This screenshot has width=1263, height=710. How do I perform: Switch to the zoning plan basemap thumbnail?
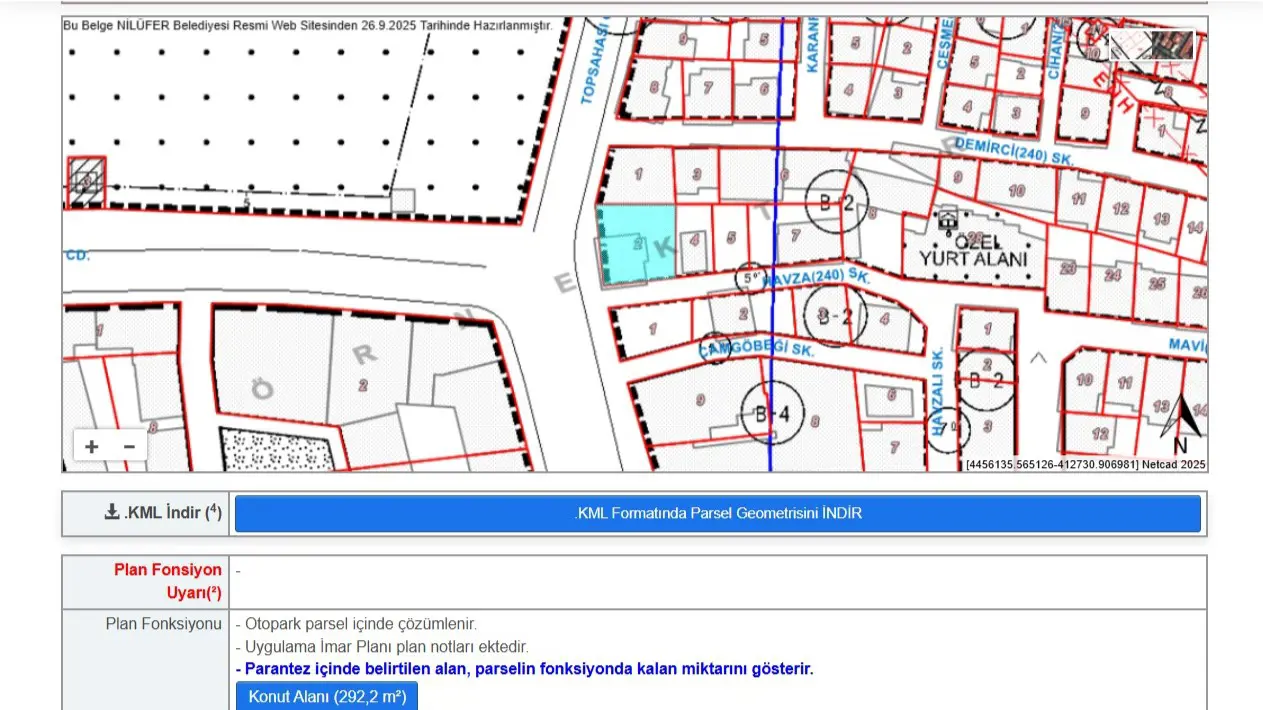click(x=1130, y=45)
